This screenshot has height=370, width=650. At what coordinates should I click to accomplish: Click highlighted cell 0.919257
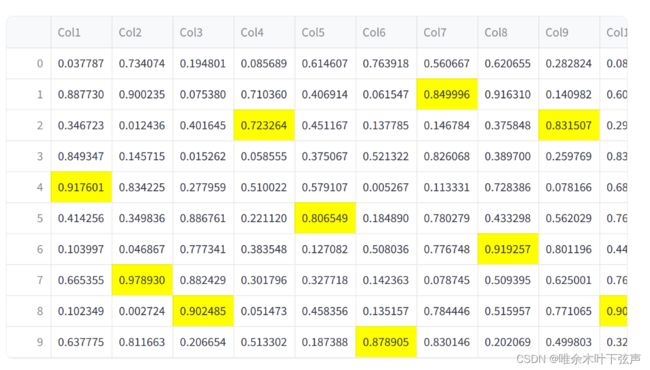[x=508, y=249]
